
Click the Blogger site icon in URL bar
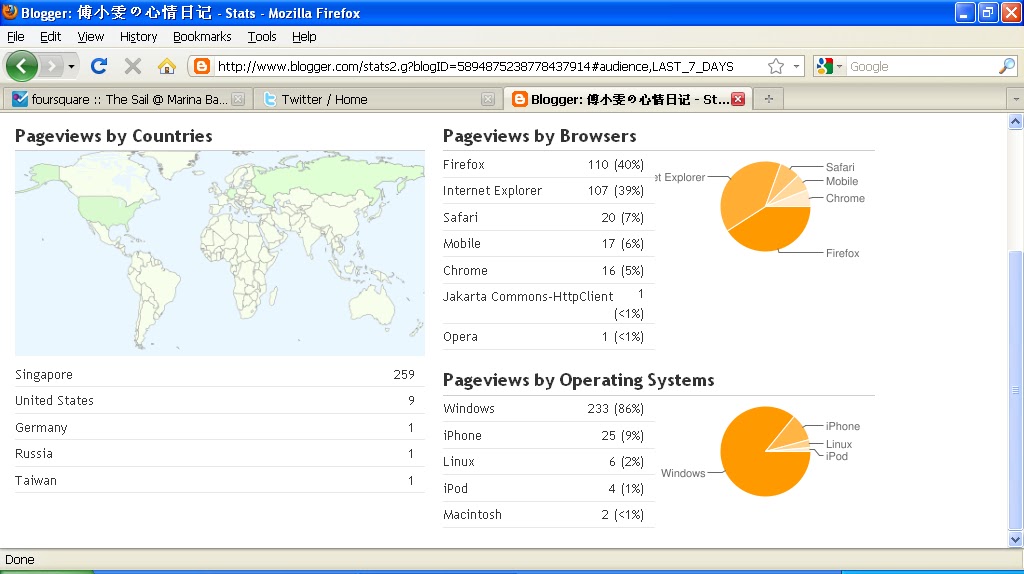202,66
